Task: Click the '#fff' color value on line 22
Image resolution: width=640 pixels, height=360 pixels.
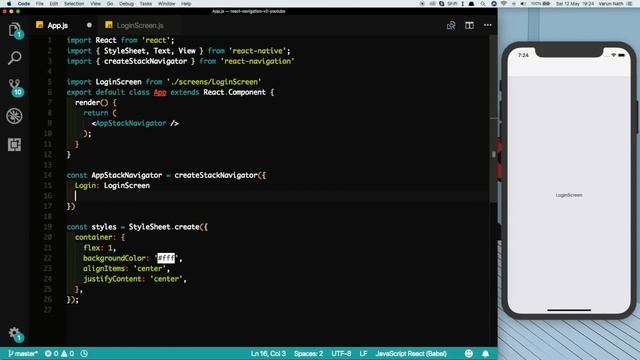Action: tap(166, 258)
